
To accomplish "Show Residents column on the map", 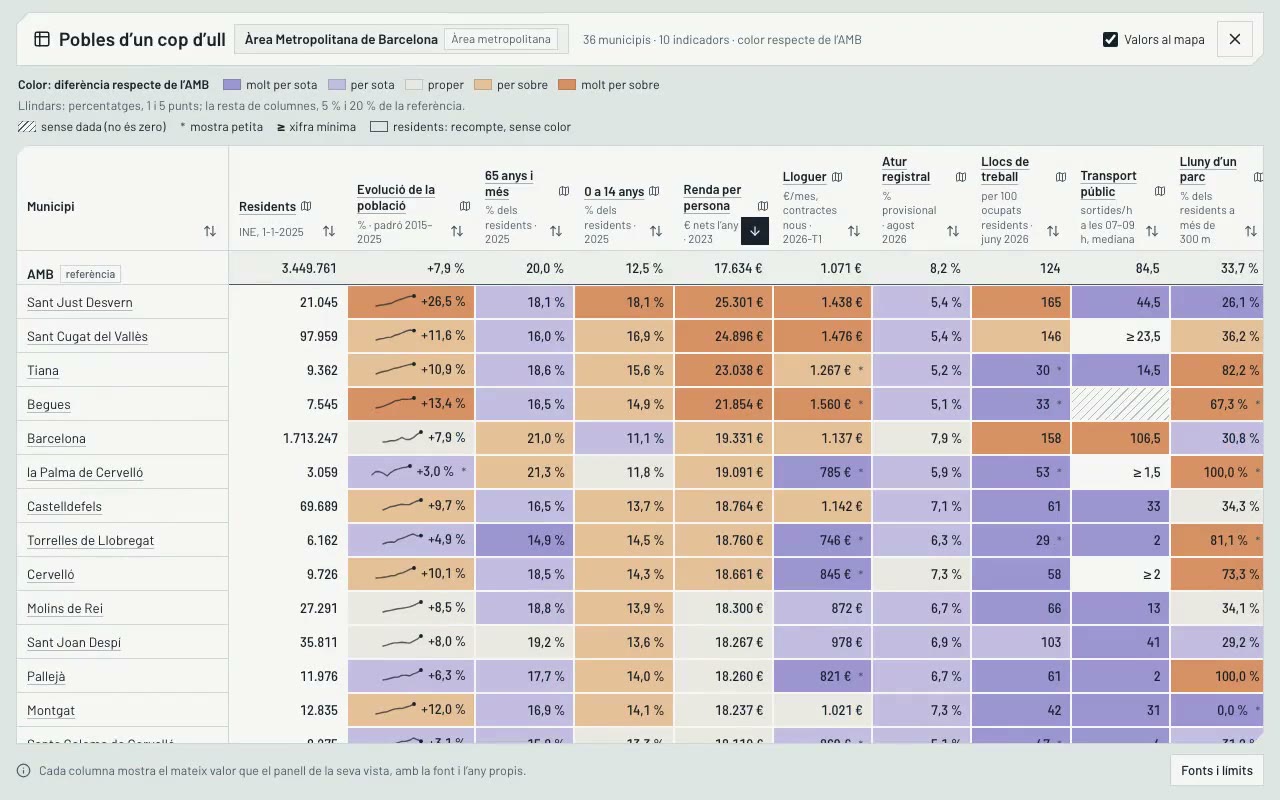I will [x=306, y=206].
